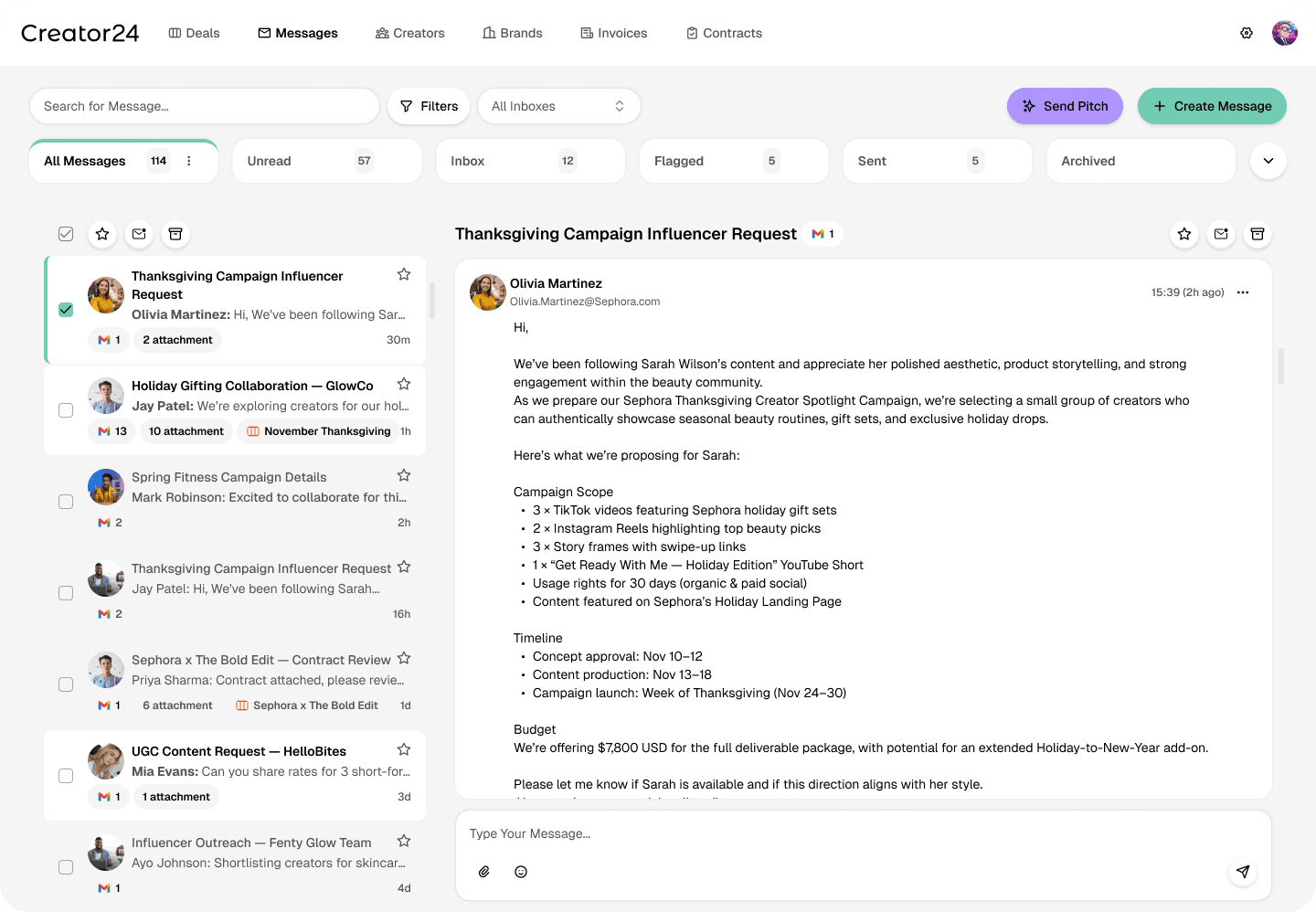The width and height of the screenshot is (1316, 912).
Task: Go to Contracts navigation item
Action: tap(724, 33)
